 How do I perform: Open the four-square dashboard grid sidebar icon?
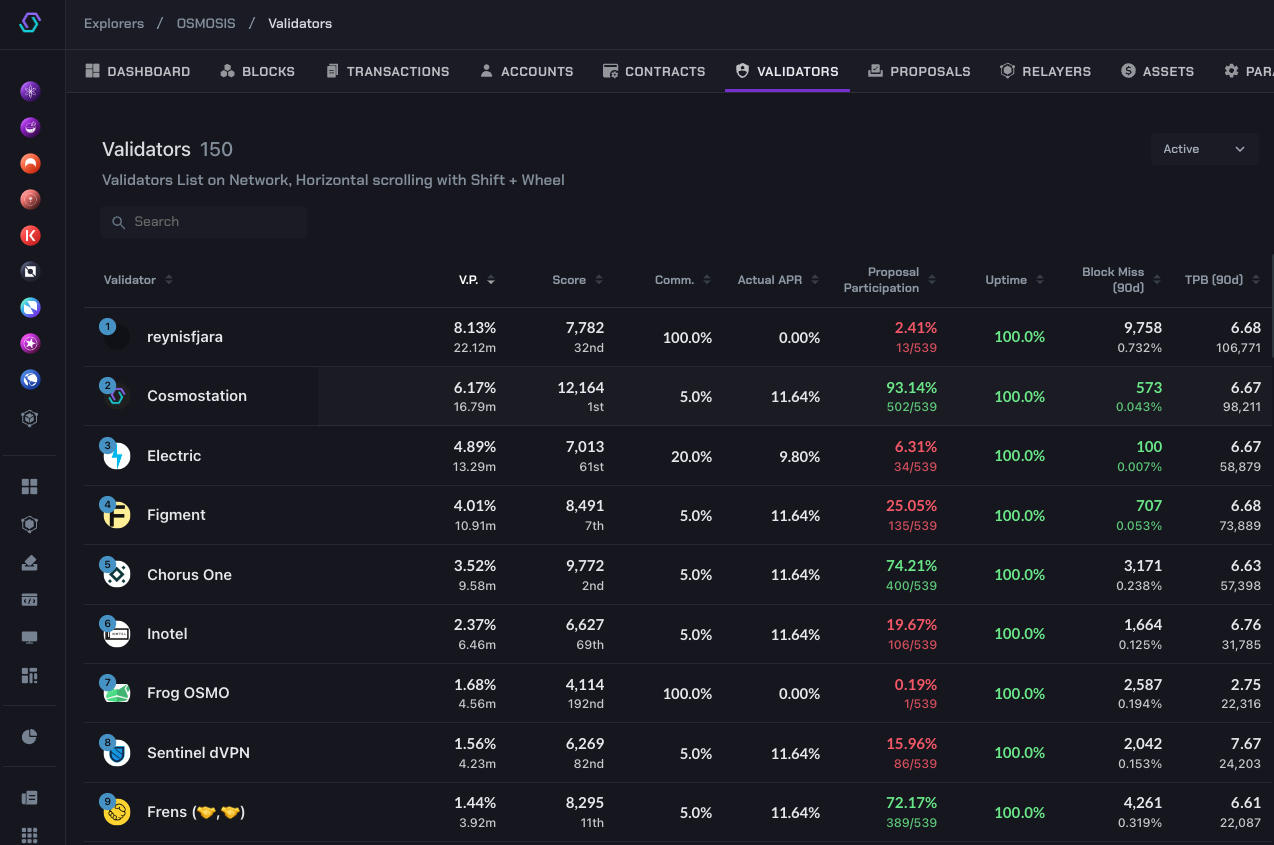click(30, 486)
